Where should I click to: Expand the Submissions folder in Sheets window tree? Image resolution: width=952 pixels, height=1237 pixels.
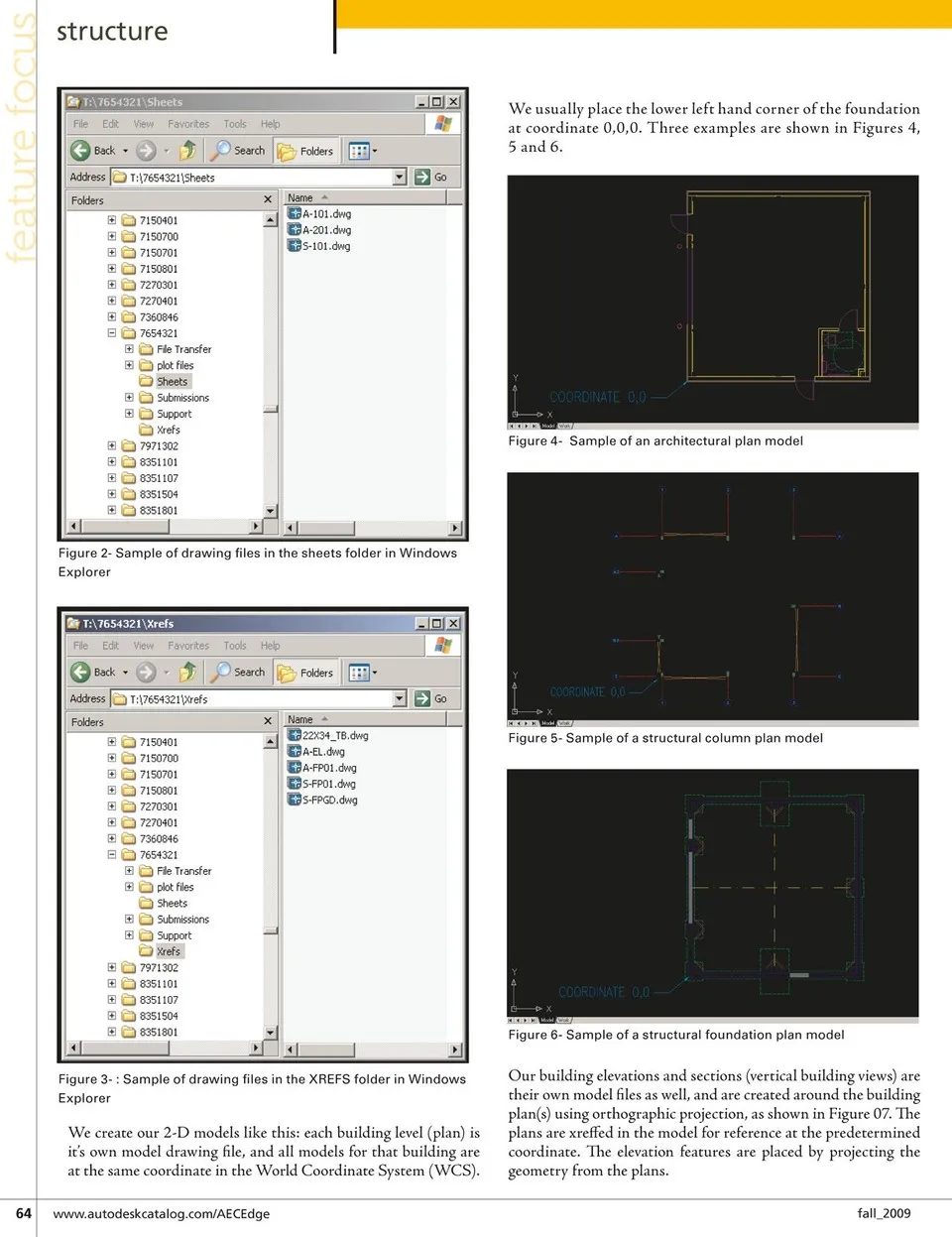click(129, 398)
